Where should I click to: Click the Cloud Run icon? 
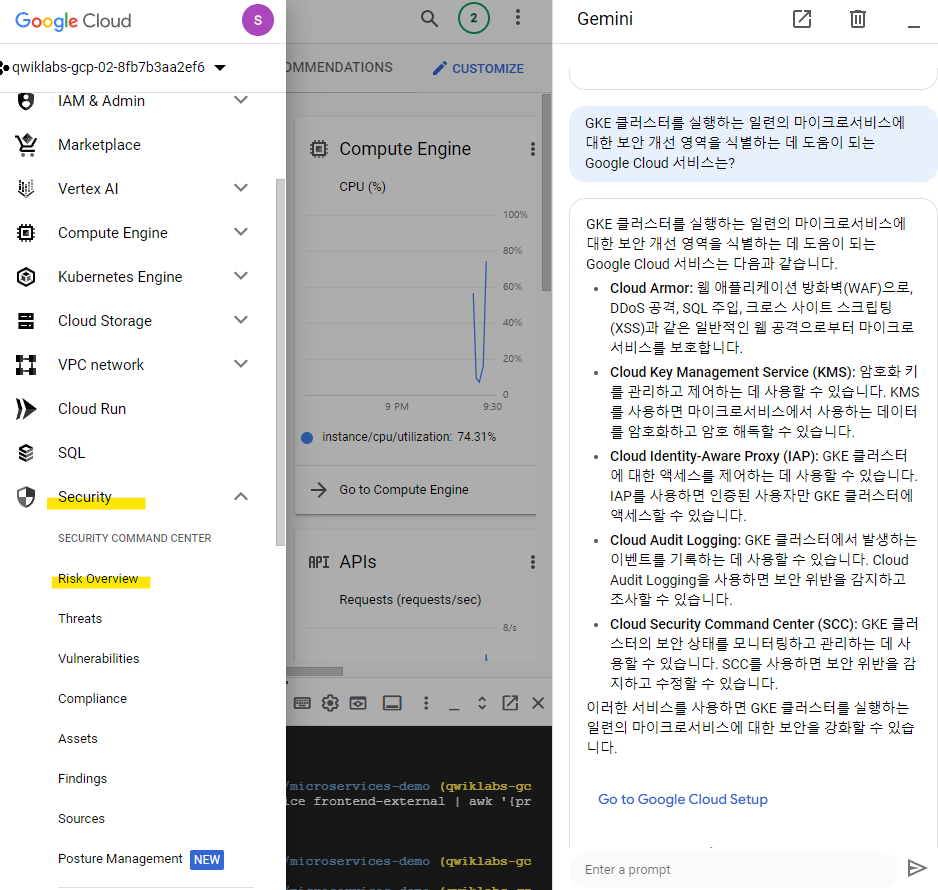(26, 409)
